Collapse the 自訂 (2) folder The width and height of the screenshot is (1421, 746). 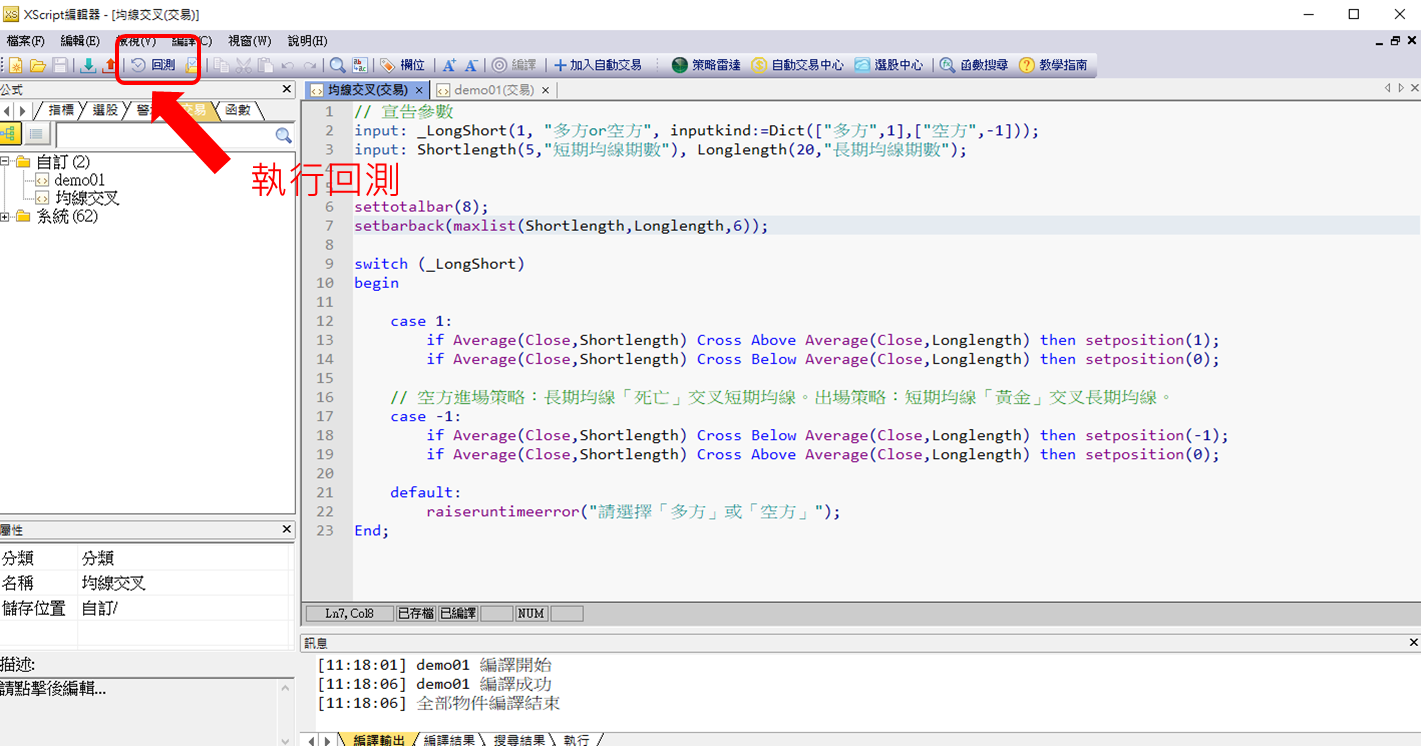pyautogui.click(x=6, y=162)
